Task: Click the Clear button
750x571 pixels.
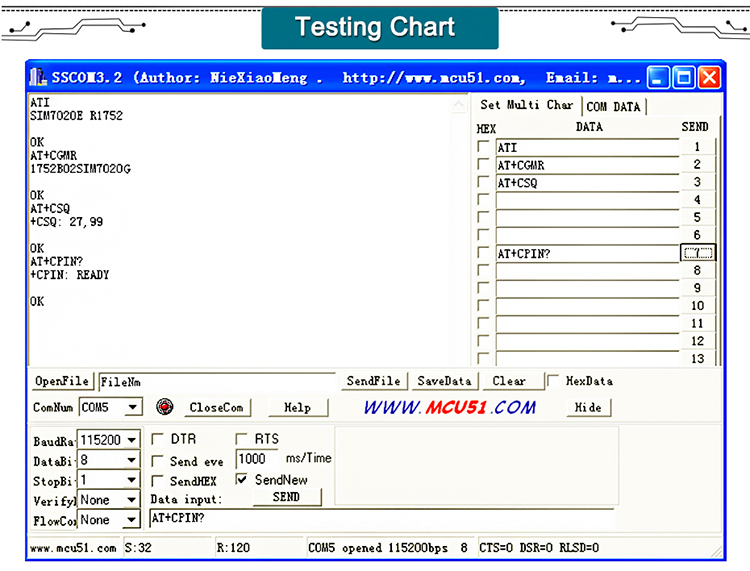Action: (x=509, y=381)
